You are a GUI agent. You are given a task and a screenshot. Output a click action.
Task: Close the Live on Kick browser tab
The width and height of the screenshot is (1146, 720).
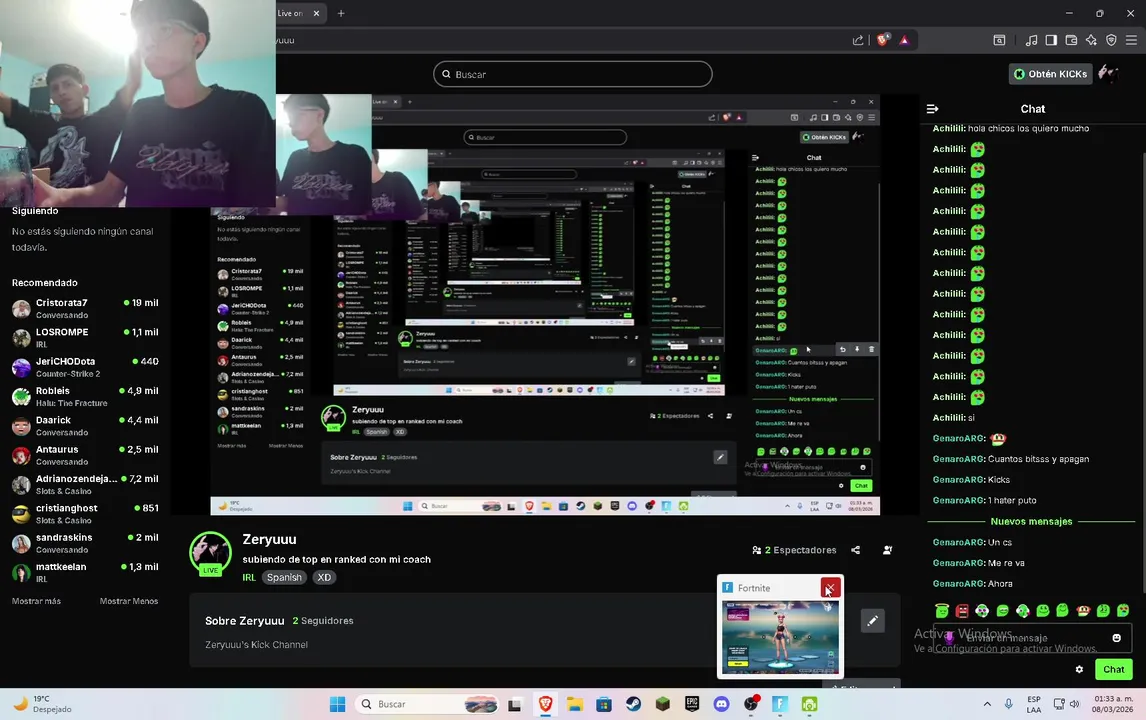[x=316, y=13]
